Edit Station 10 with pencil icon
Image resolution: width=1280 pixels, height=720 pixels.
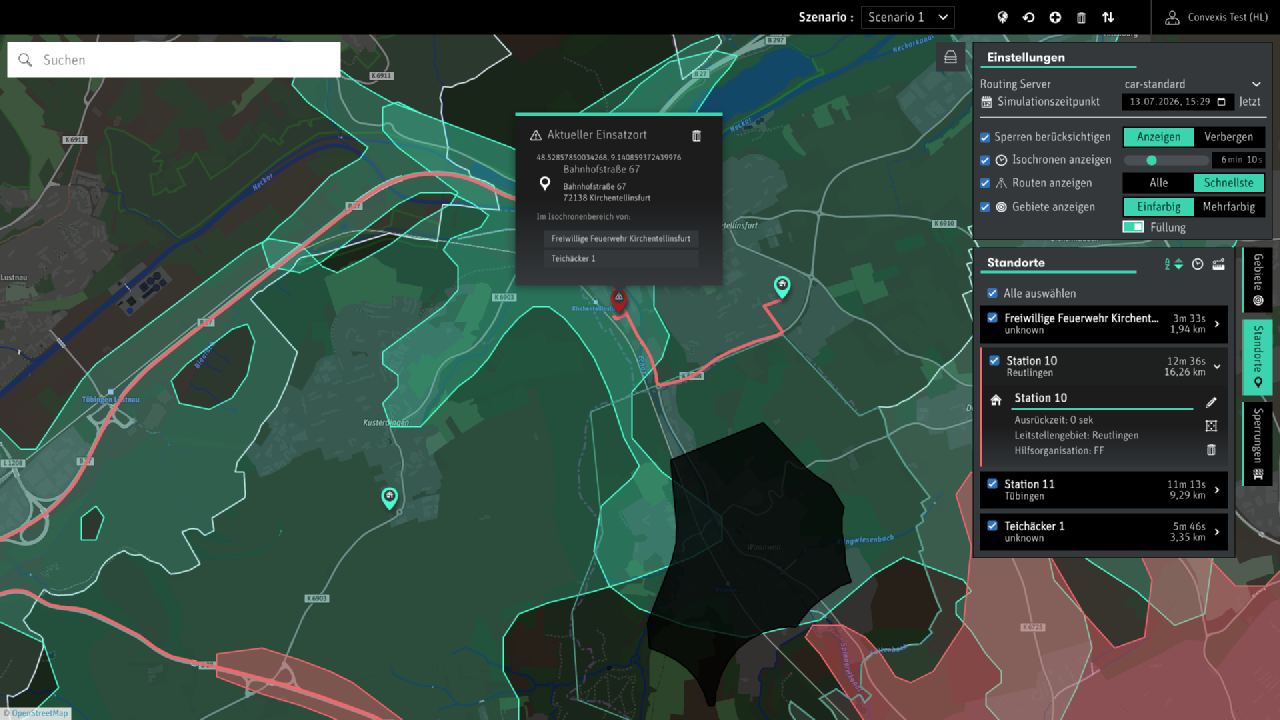point(1211,402)
